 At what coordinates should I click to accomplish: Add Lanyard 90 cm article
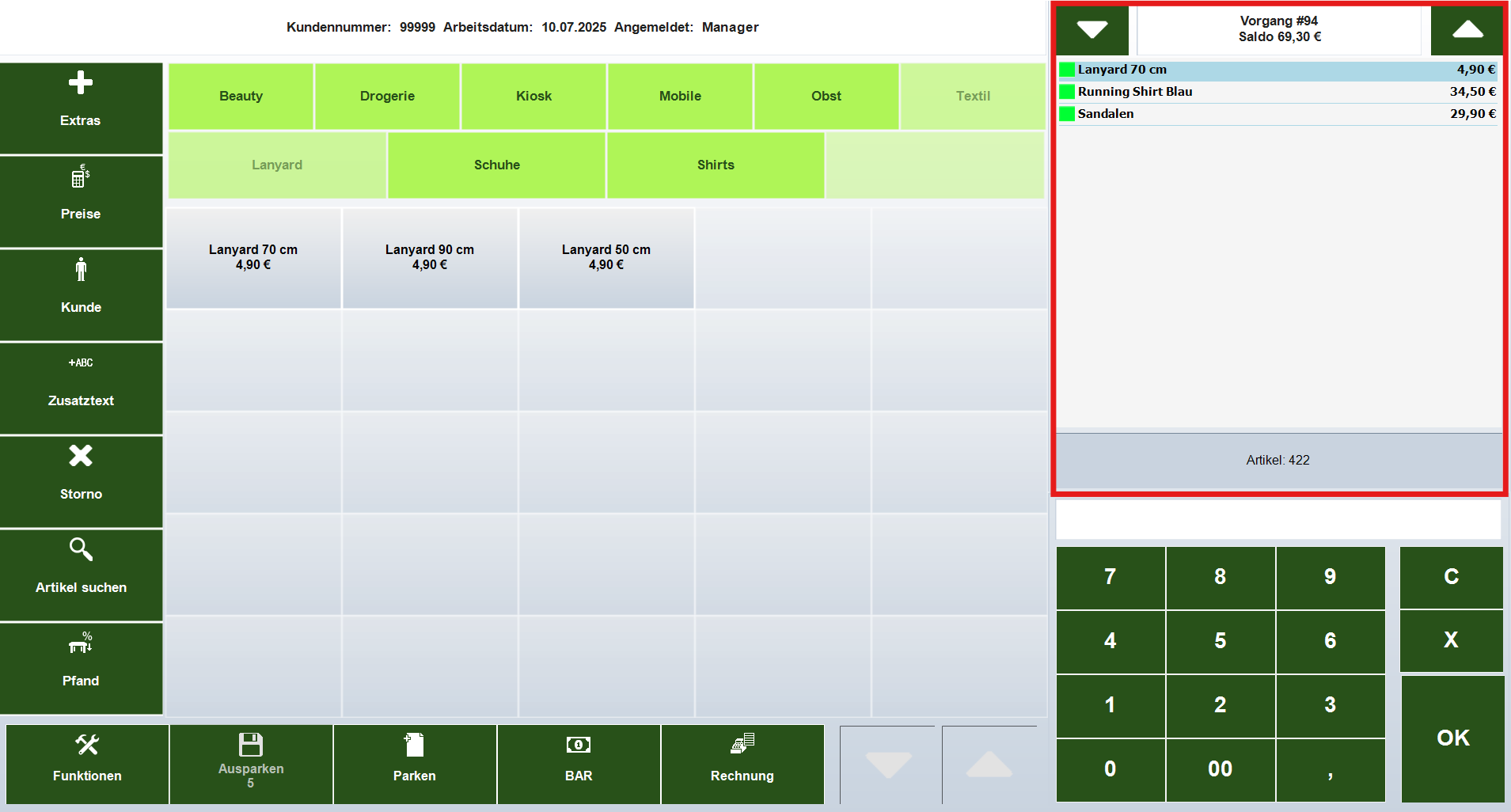tap(429, 257)
